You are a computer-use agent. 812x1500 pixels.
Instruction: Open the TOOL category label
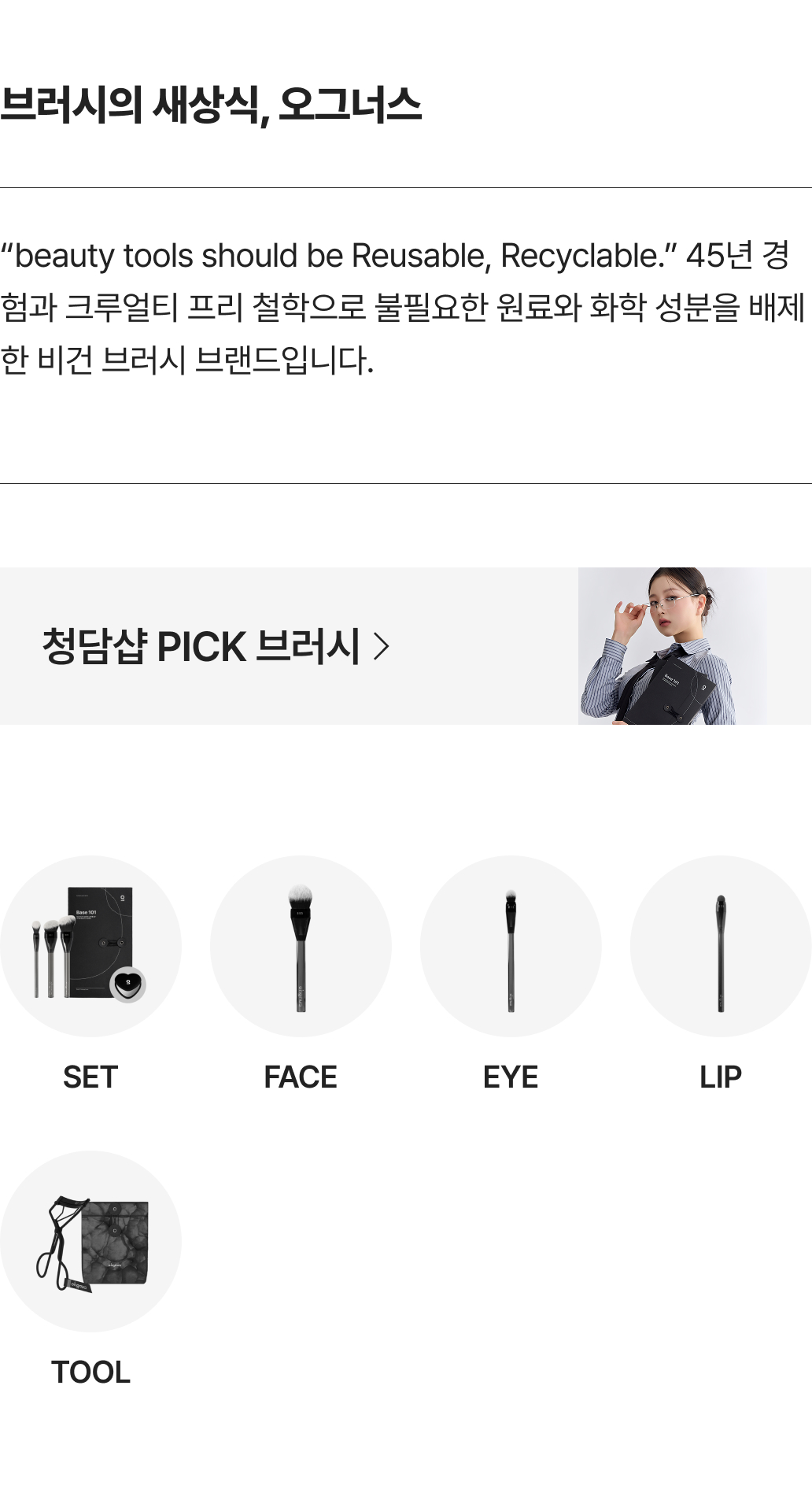90,1372
